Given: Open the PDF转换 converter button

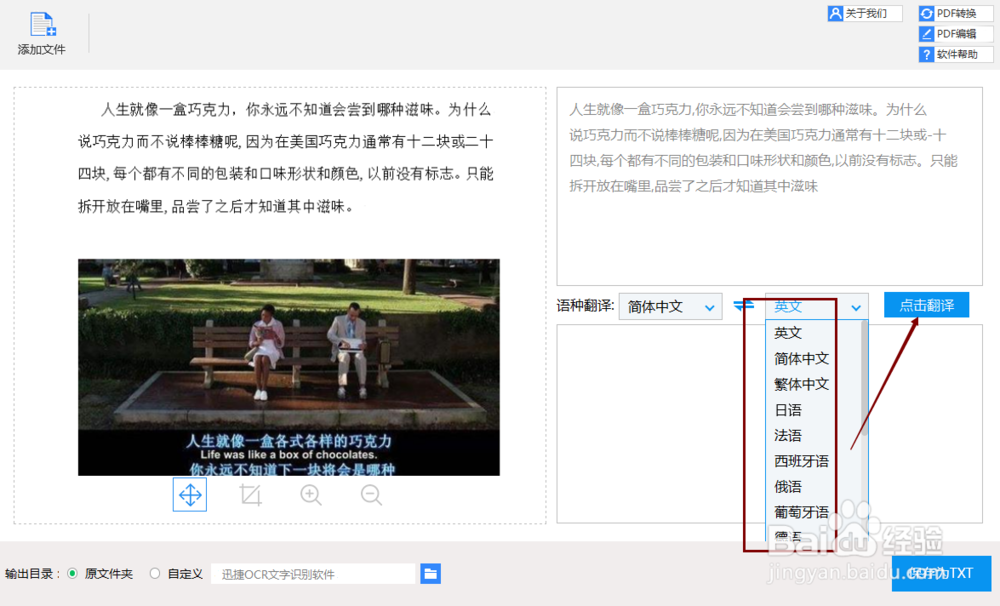Looking at the screenshot, I should 955,13.
